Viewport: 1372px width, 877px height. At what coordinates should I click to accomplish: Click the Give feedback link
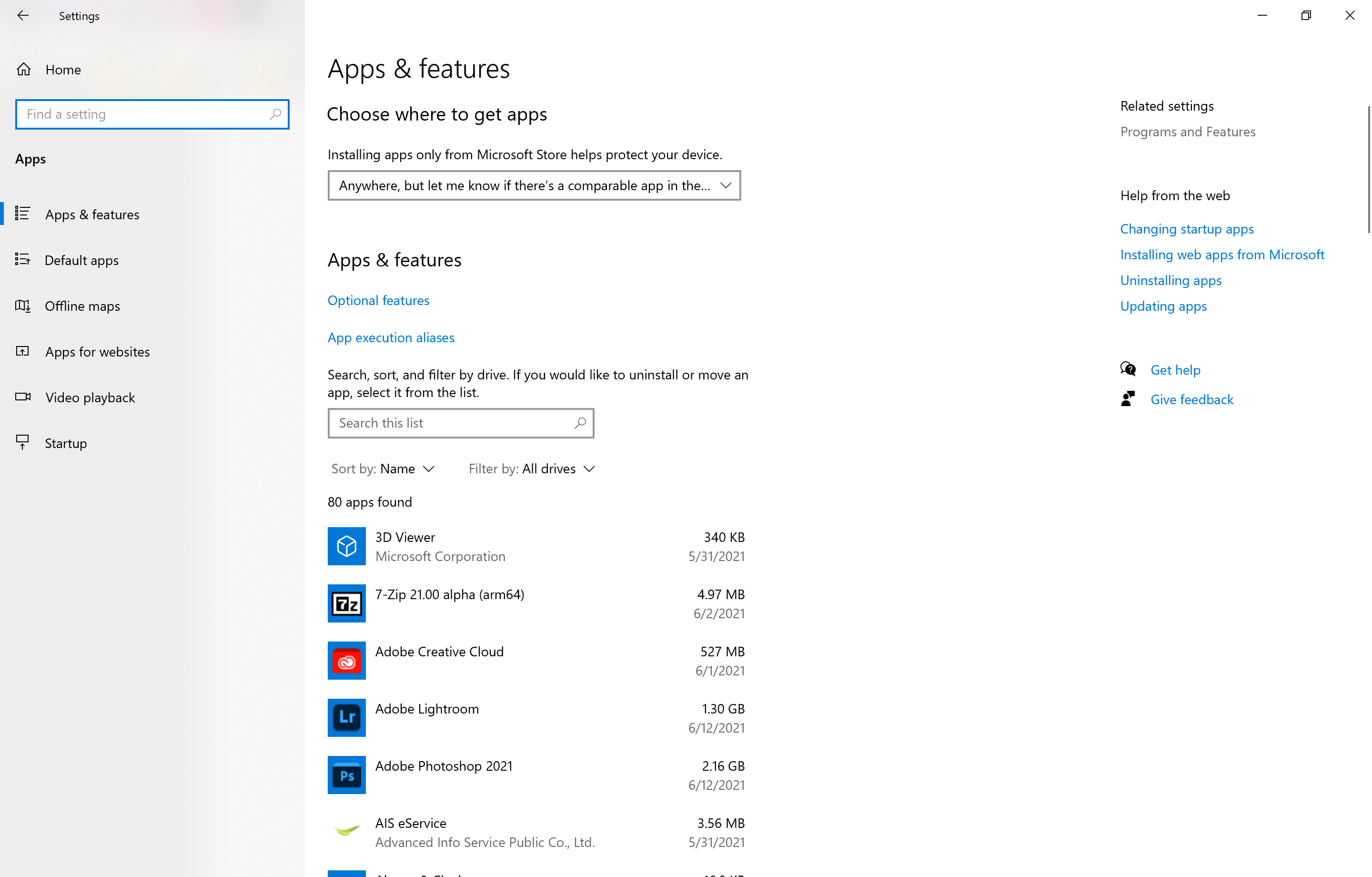tap(1192, 399)
